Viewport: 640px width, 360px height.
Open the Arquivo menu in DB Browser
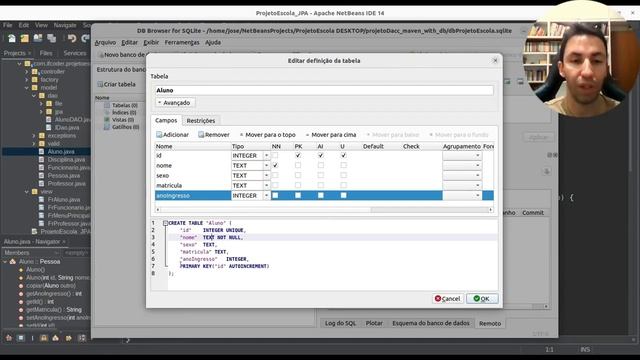point(105,42)
